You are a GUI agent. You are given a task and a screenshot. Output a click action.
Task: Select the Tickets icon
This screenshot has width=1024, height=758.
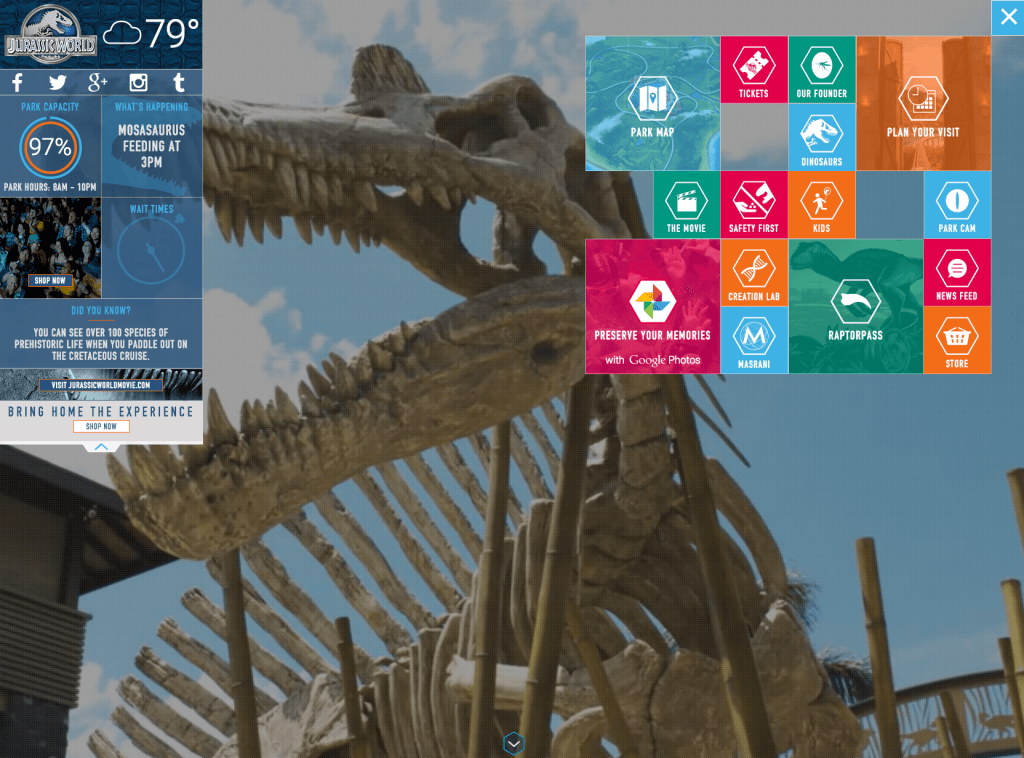coord(753,69)
